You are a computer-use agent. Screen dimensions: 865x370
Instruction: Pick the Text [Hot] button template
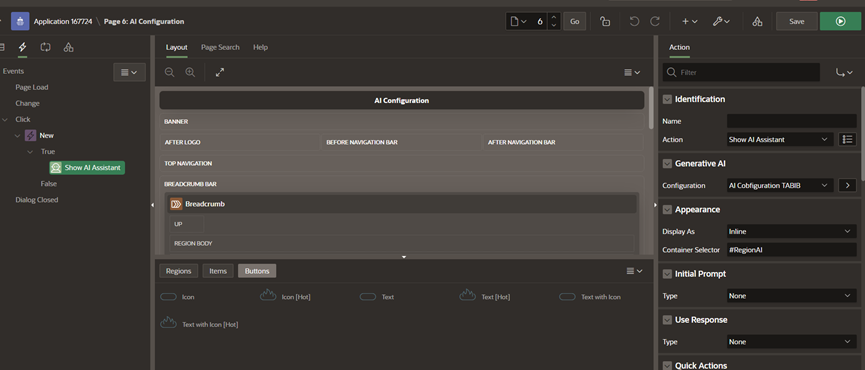tap(484, 297)
